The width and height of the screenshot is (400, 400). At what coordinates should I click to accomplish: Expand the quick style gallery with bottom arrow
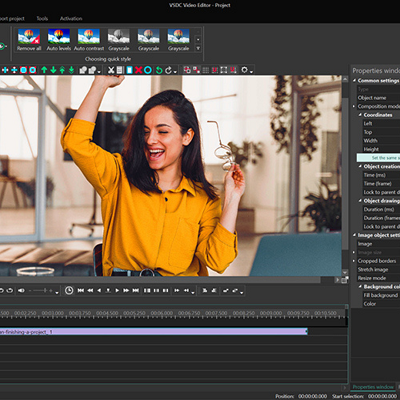(198, 48)
